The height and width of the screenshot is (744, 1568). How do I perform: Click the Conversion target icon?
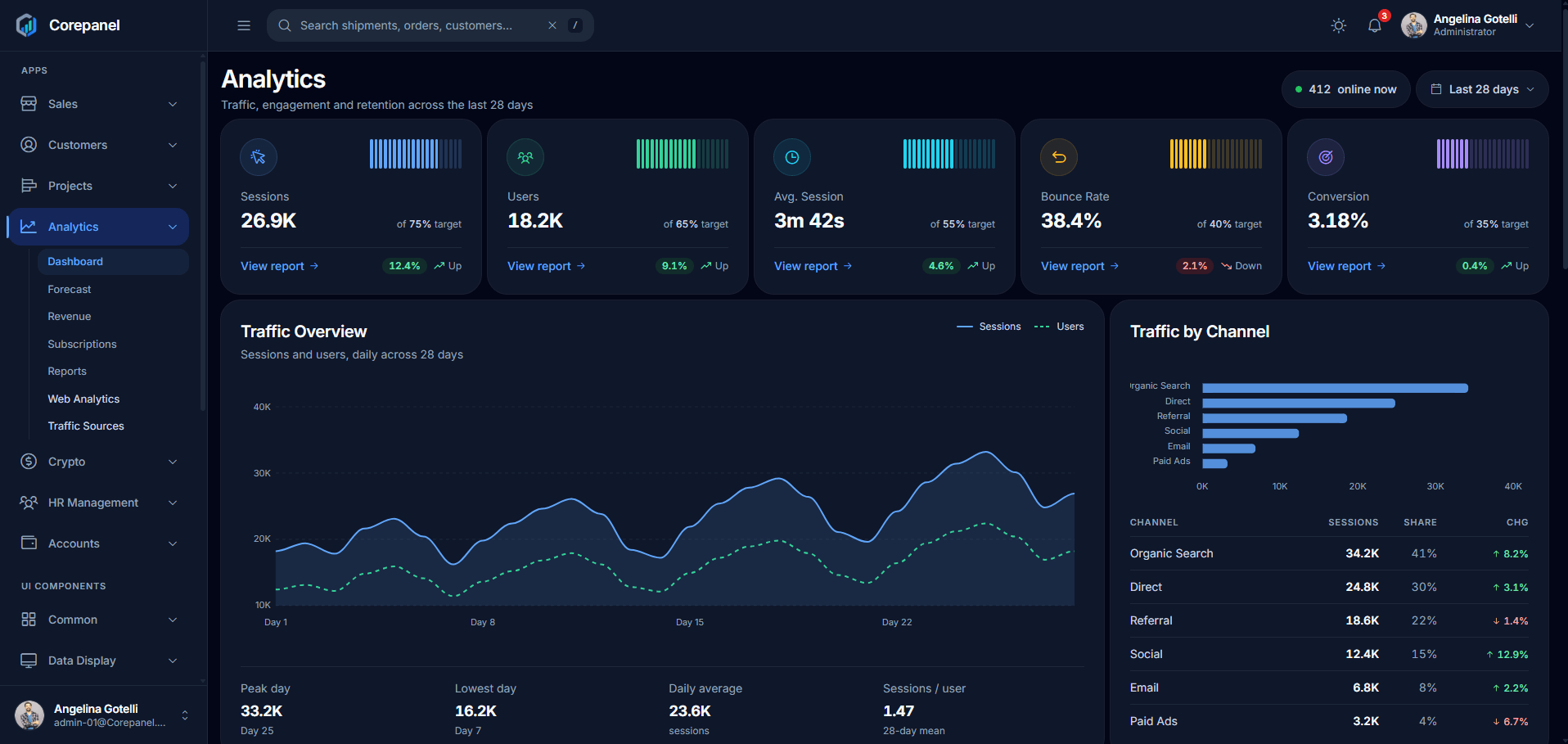[x=1326, y=157]
